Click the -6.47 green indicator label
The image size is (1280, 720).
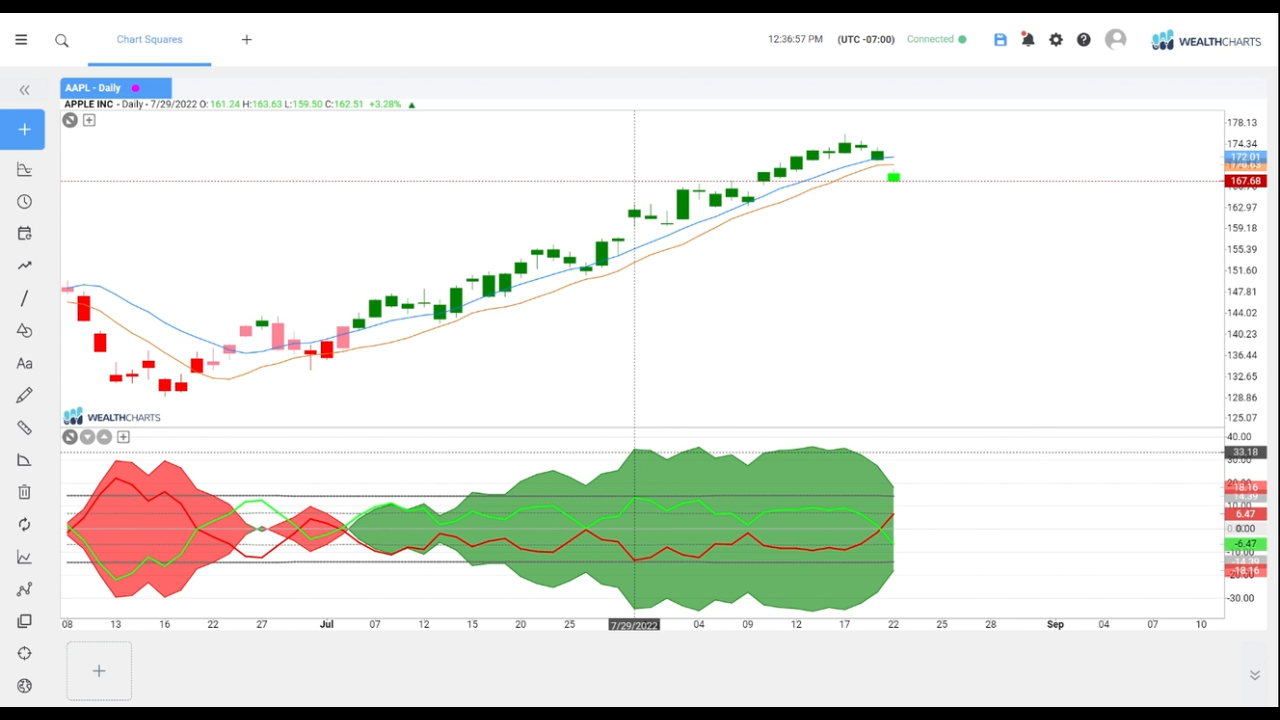1245,544
